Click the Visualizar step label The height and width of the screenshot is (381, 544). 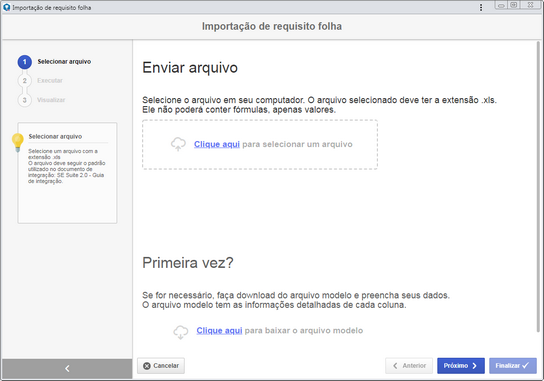(51, 100)
